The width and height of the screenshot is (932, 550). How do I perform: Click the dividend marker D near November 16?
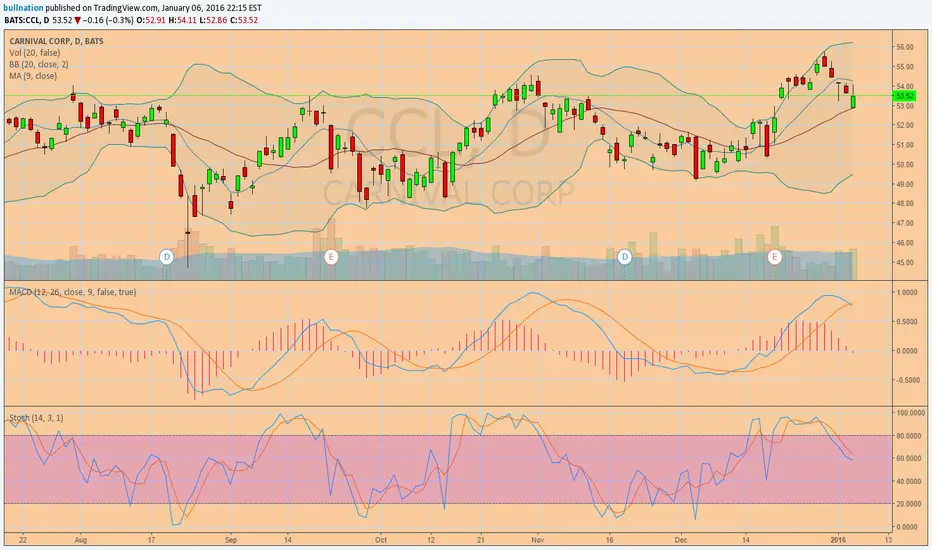tap(624, 257)
